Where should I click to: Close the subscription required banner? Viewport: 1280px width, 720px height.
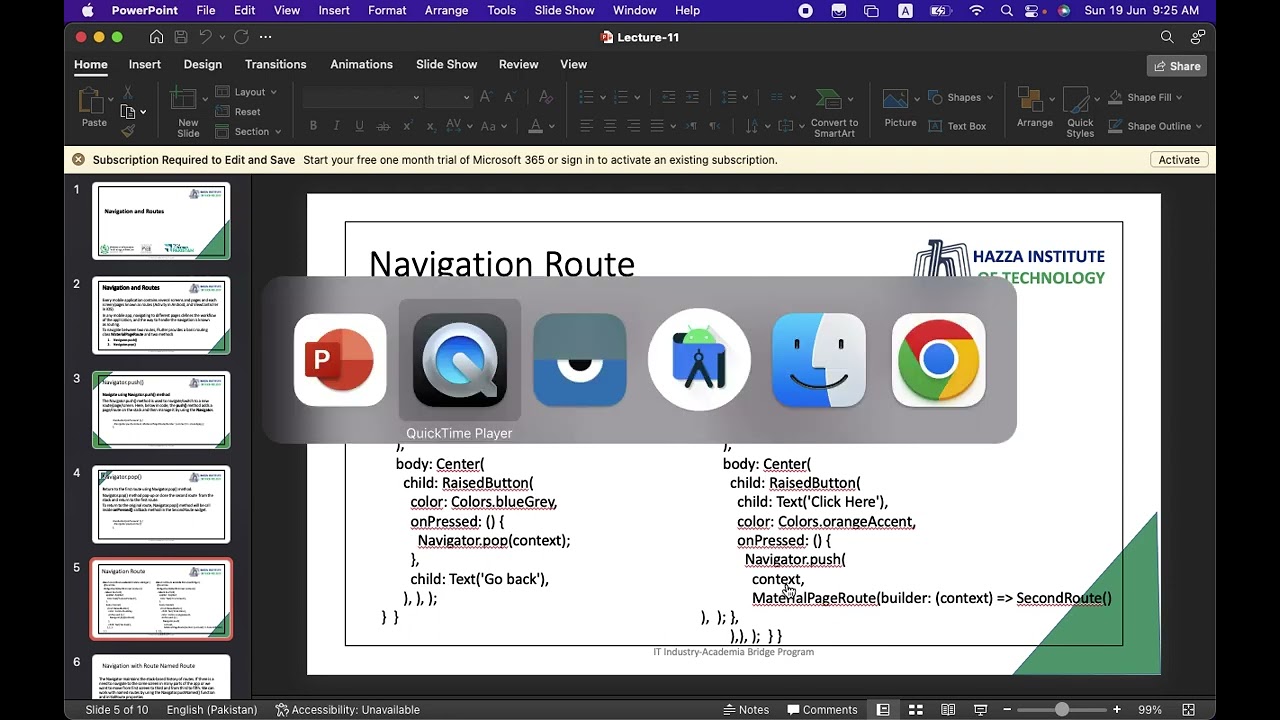click(78, 160)
